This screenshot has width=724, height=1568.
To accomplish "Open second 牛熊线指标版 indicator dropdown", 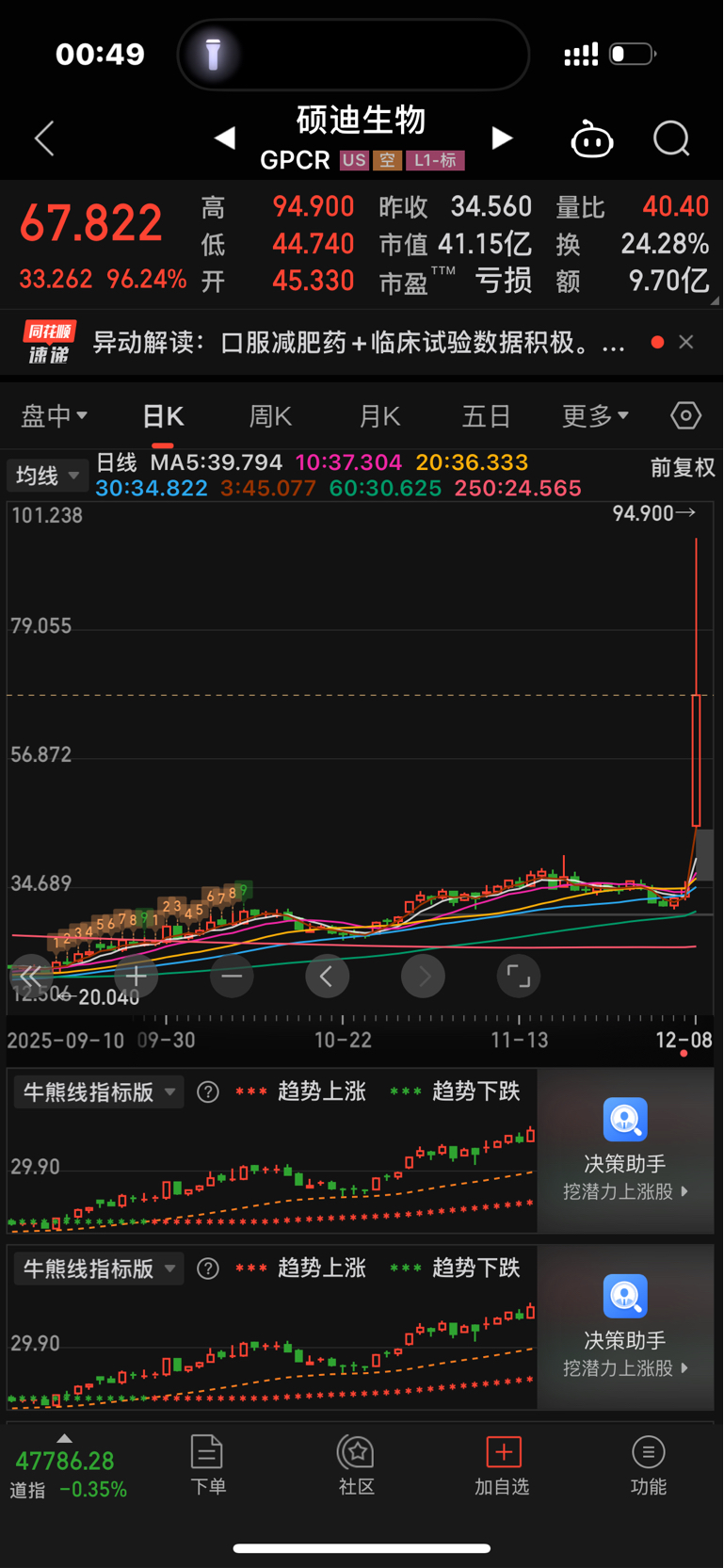I will coord(98,1269).
